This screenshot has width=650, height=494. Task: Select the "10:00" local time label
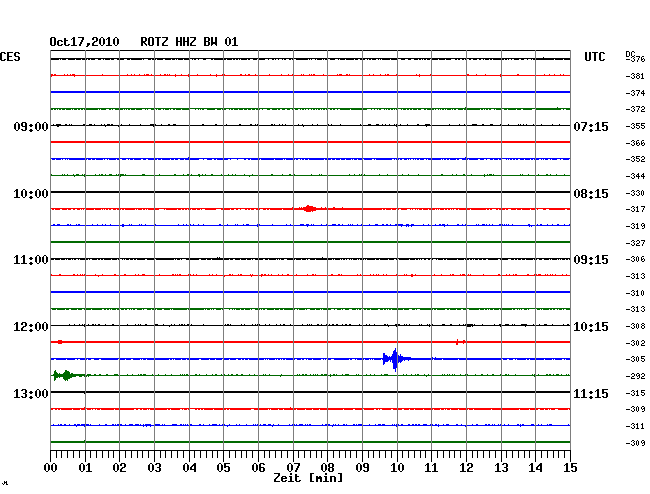(x=31, y=194)
